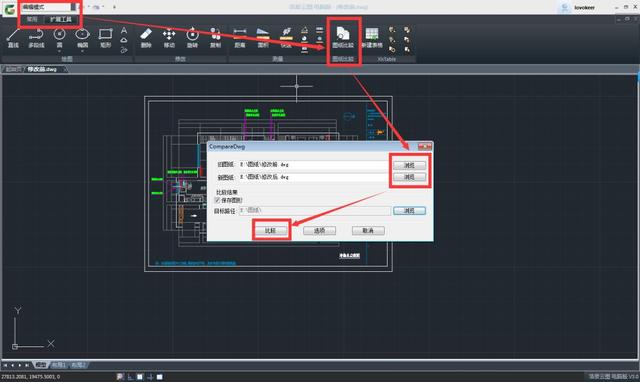Pick the Rotate (旋转) tool

pyautogui.click(x=192, y=38)
